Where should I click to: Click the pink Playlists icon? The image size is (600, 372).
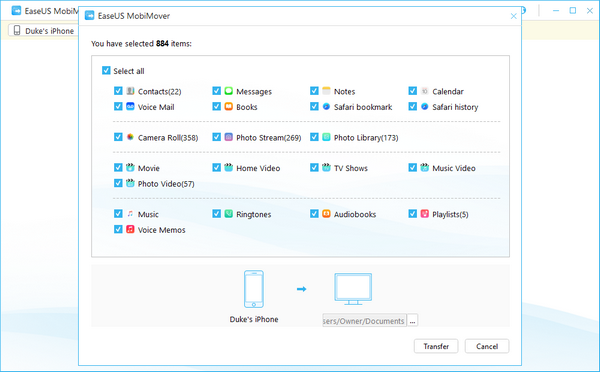[424, 214]
